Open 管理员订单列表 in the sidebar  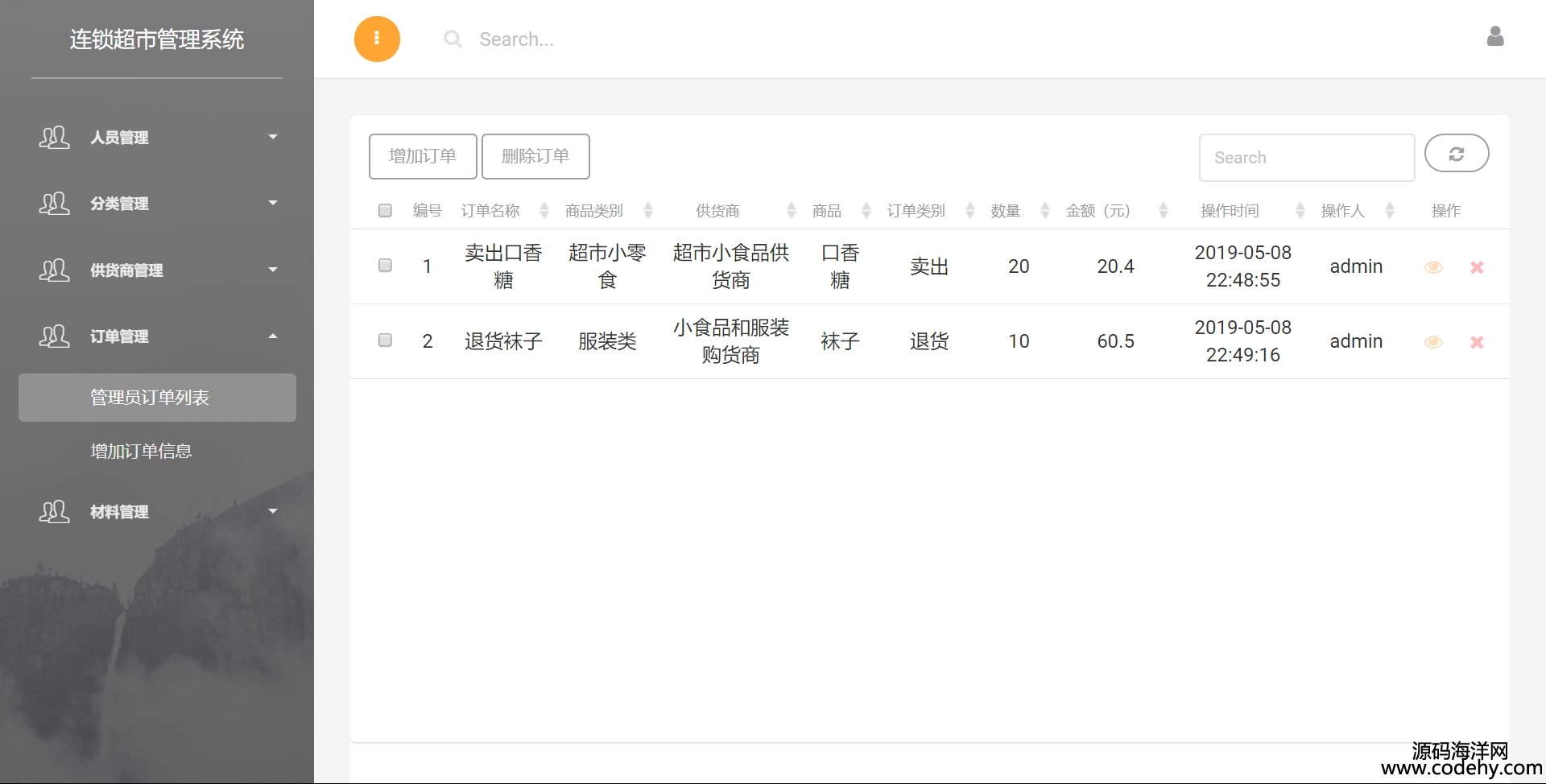point(150,398)
